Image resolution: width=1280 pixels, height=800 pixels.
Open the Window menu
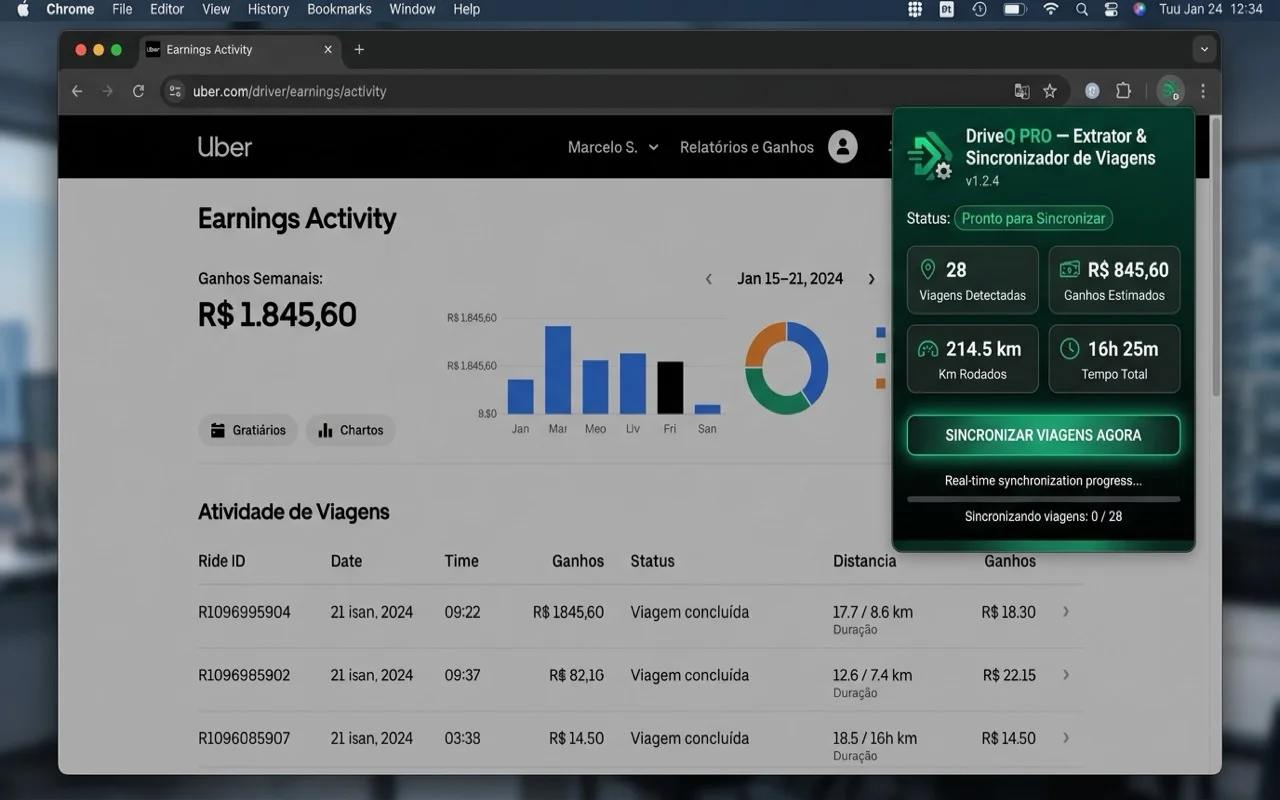click(412, 9)
